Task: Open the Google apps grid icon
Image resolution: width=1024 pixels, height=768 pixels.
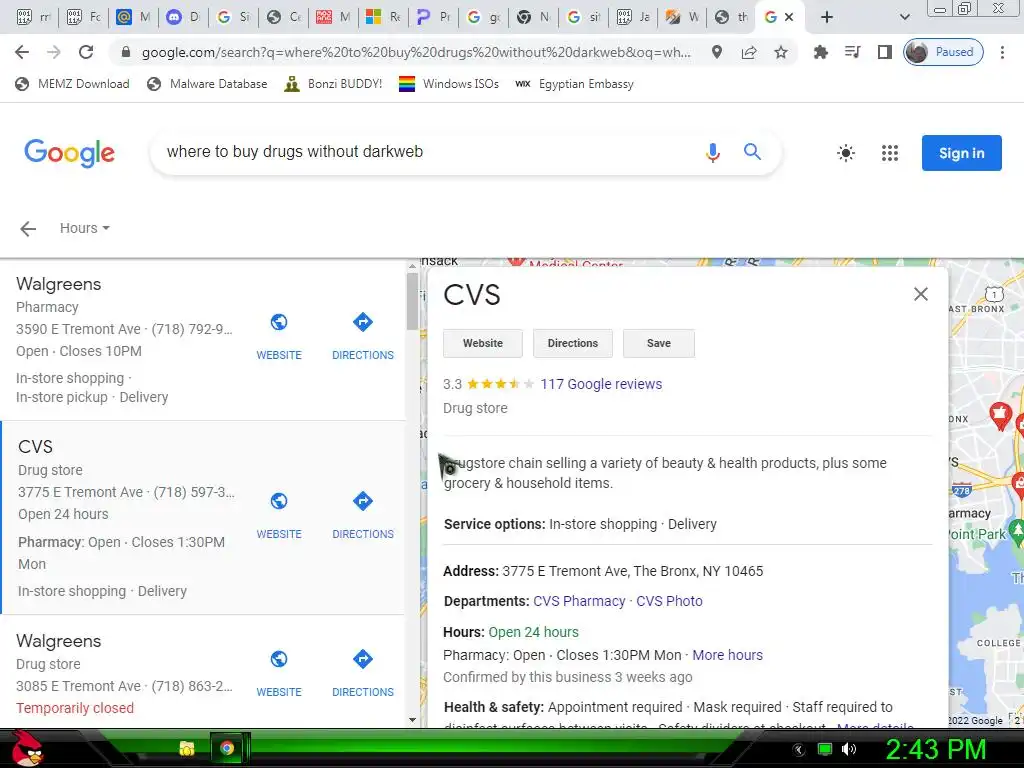Action: click(889, 153)
